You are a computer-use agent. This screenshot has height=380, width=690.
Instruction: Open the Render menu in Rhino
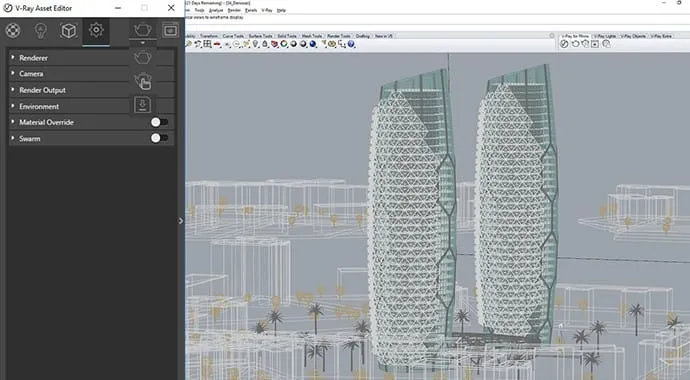[x=234, y=10]
